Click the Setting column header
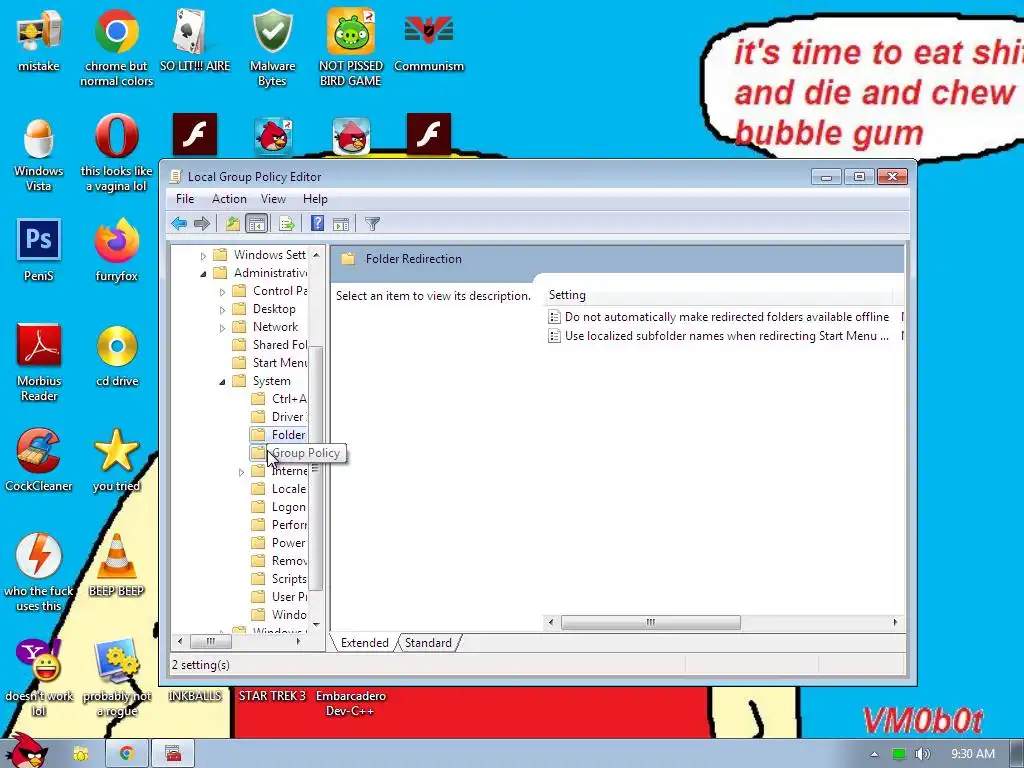 point(717,295)
